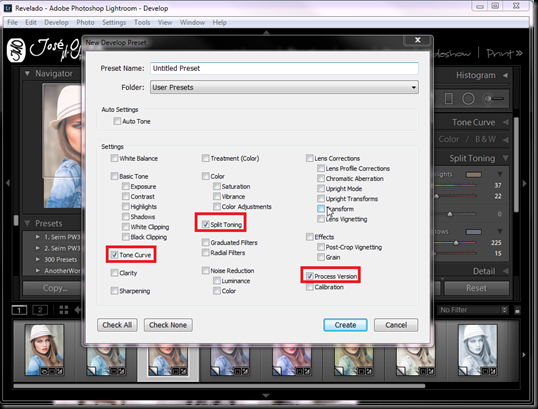Switch to Print module
This screenshot has width=538, height=409.
pyautogui.click(x=501, y=53)
